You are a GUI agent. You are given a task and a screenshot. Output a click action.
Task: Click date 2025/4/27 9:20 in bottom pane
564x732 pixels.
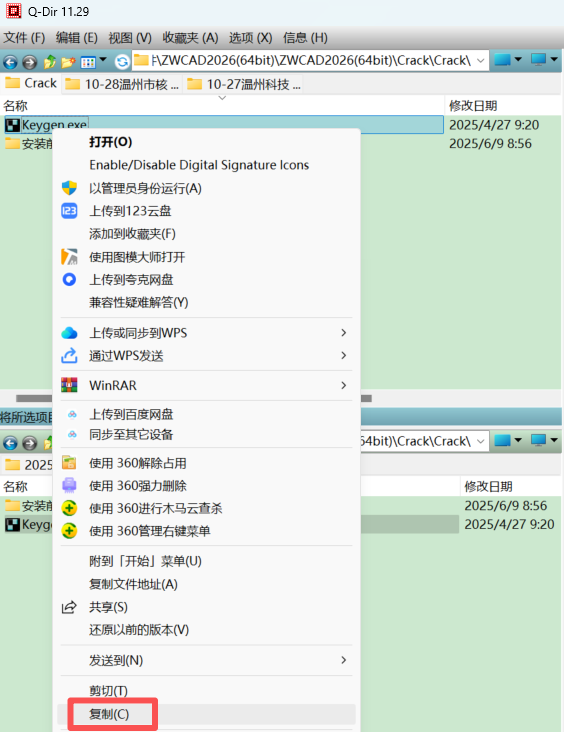[x=509, y=524]
